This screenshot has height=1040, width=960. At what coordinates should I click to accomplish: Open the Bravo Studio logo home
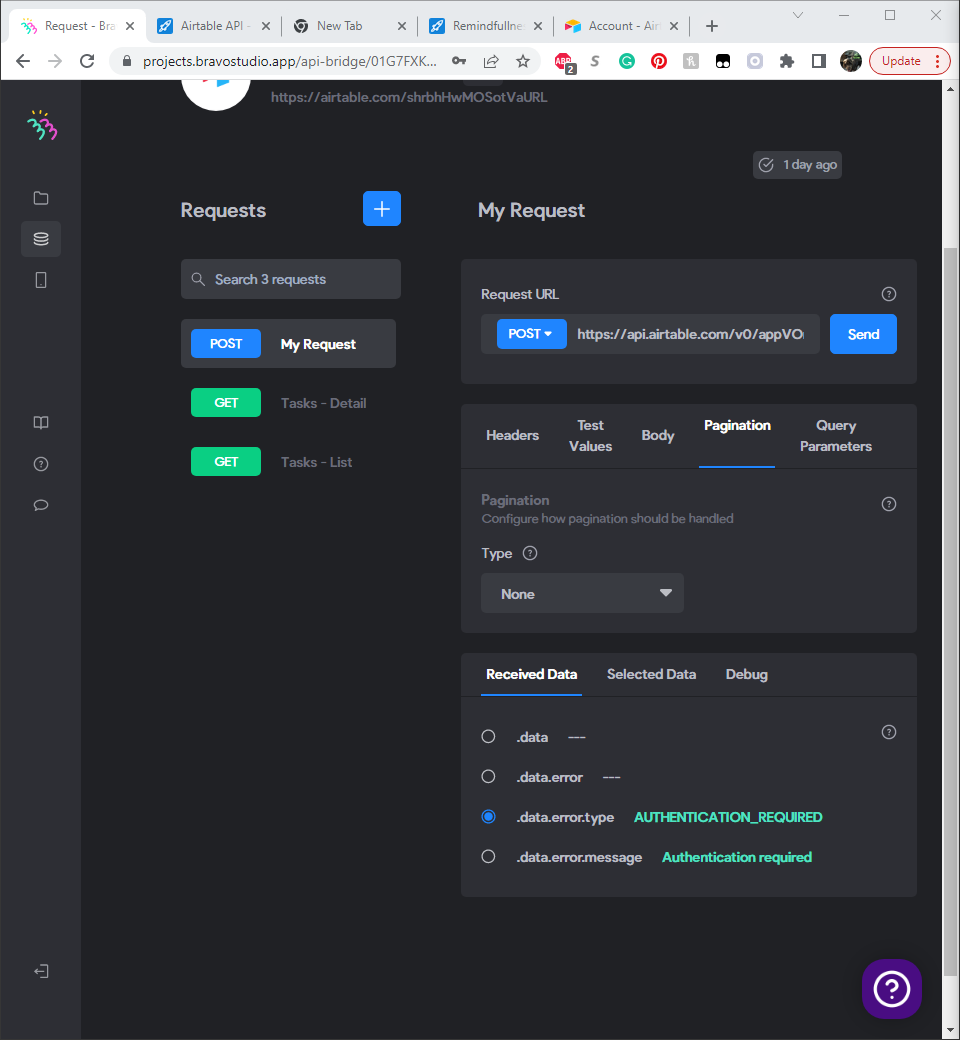(42, 125)
